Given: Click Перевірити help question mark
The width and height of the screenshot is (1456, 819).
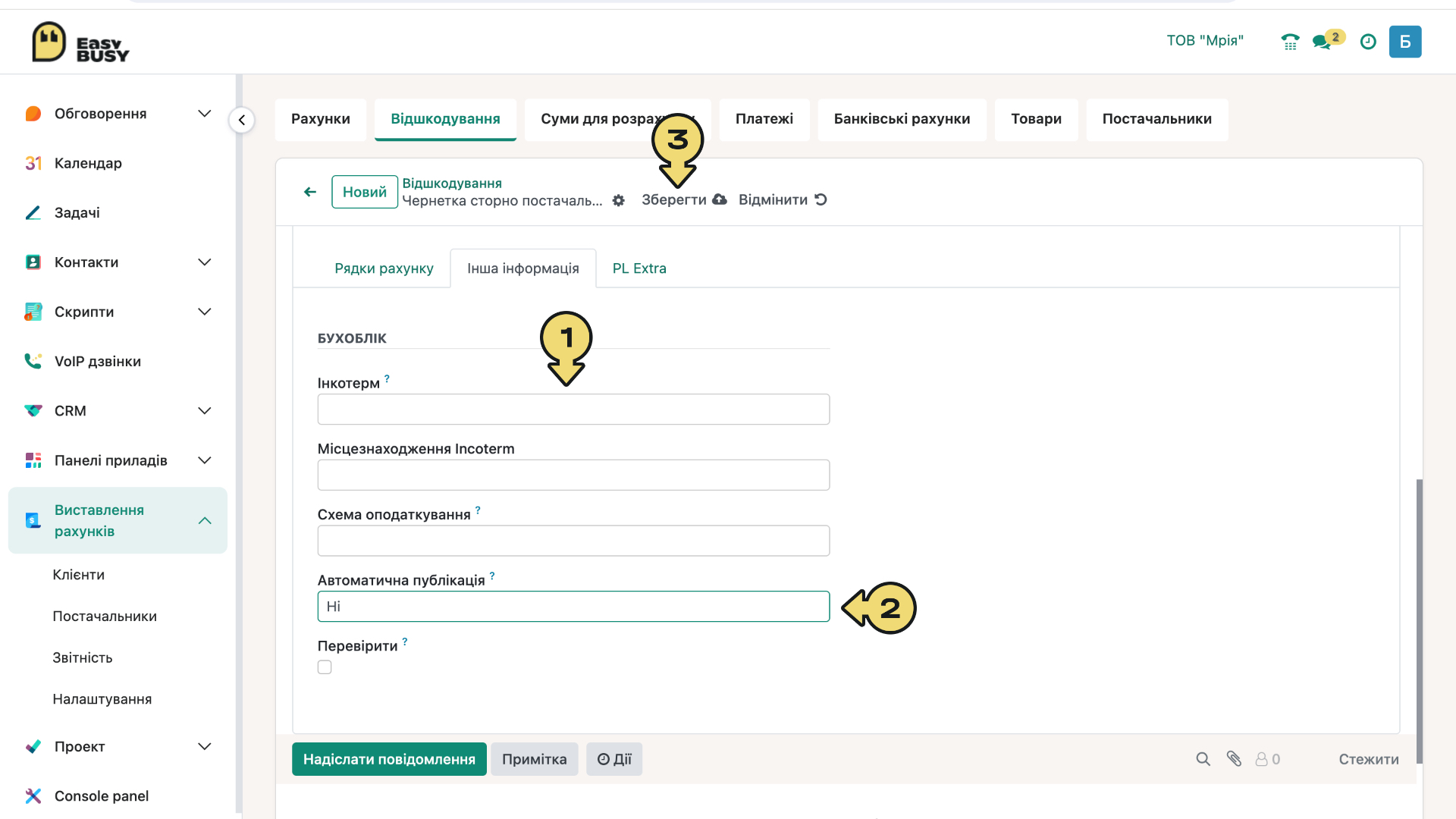Looking at the screenshot, I should pos(405,642).
